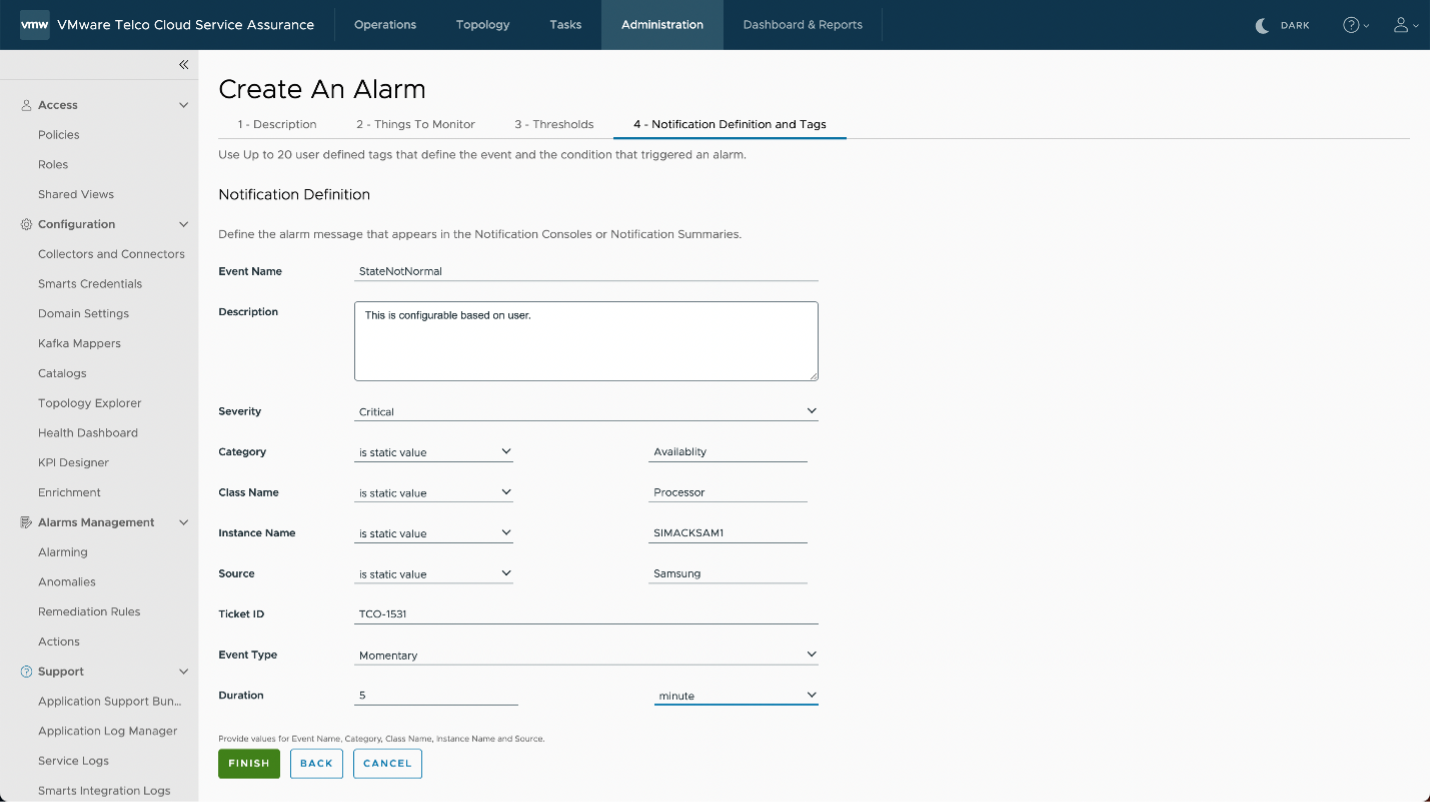Open Policies in the sidebar

point(59,135)
